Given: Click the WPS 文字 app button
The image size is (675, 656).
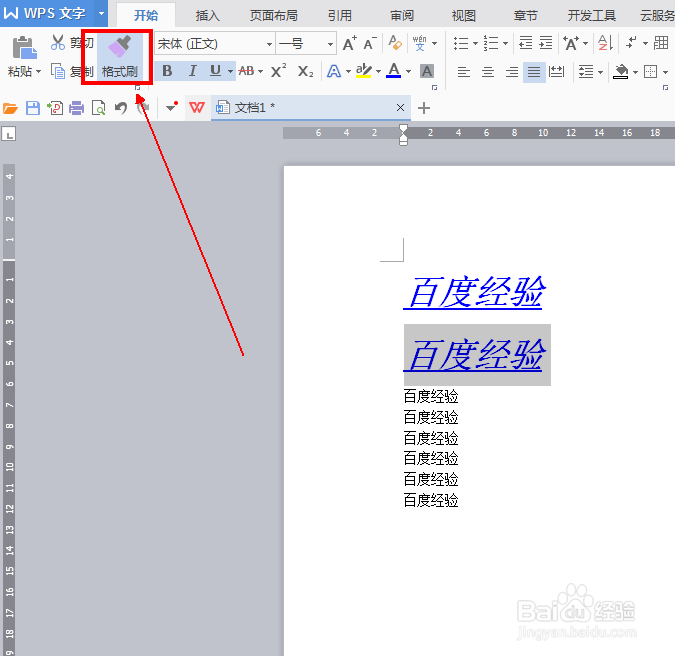Looking at the screenshot, I should pyautogui.click(x=47, y=13).
